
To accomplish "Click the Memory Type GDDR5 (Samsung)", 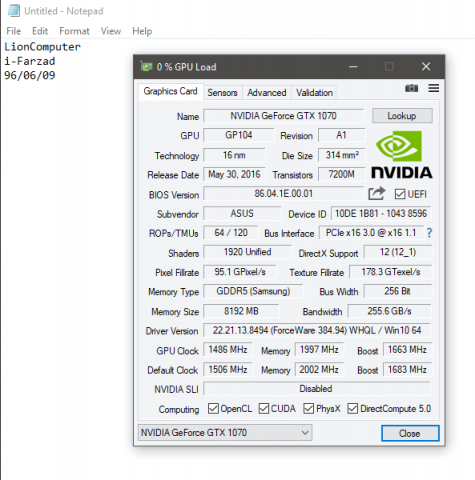I will [x=253, y=291].
